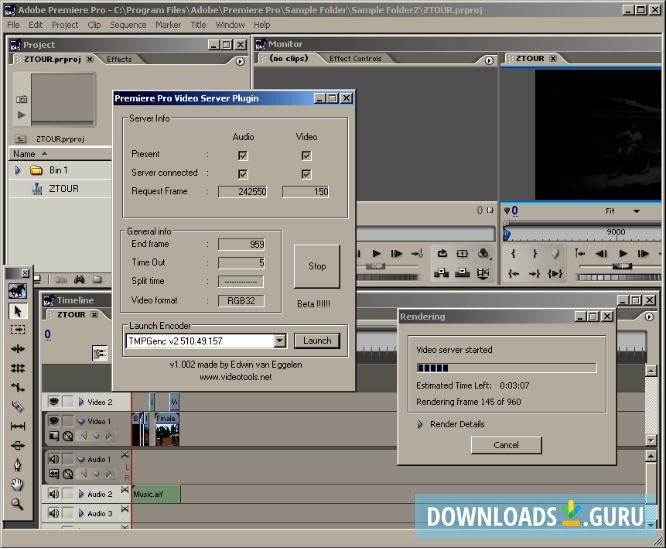The width and height of the screenshot is (666, 549).
Task: Click the Stop button in plugin dialog
Action: (x=317, y=266)
